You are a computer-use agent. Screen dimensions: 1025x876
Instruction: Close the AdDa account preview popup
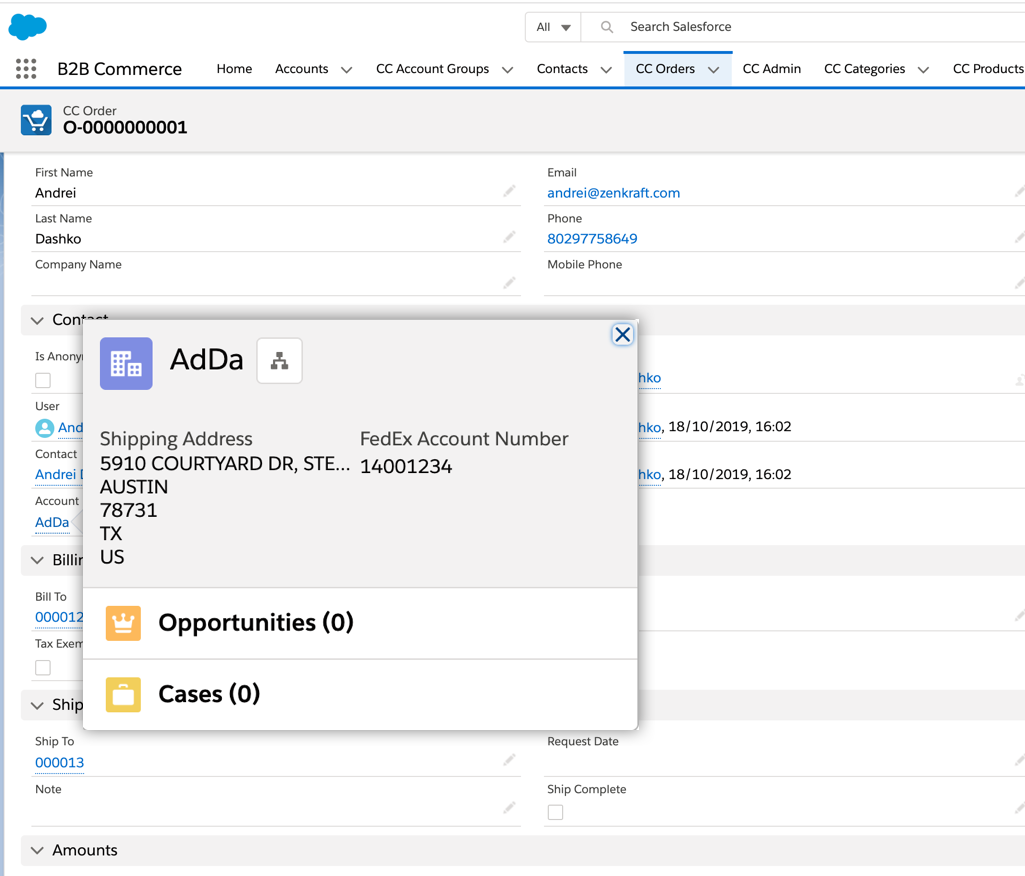(x=622, y=335)
